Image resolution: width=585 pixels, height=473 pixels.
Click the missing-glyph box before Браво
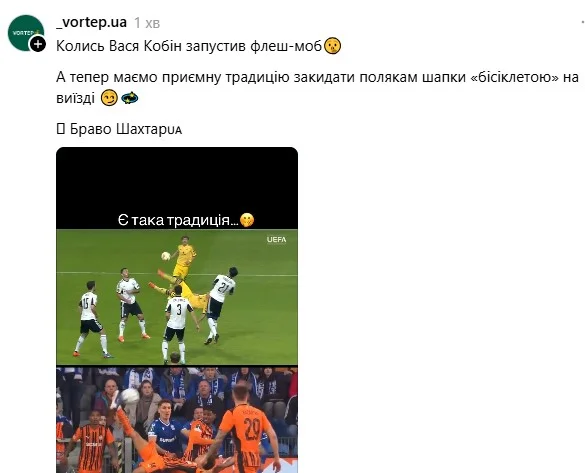coord(60,129)
